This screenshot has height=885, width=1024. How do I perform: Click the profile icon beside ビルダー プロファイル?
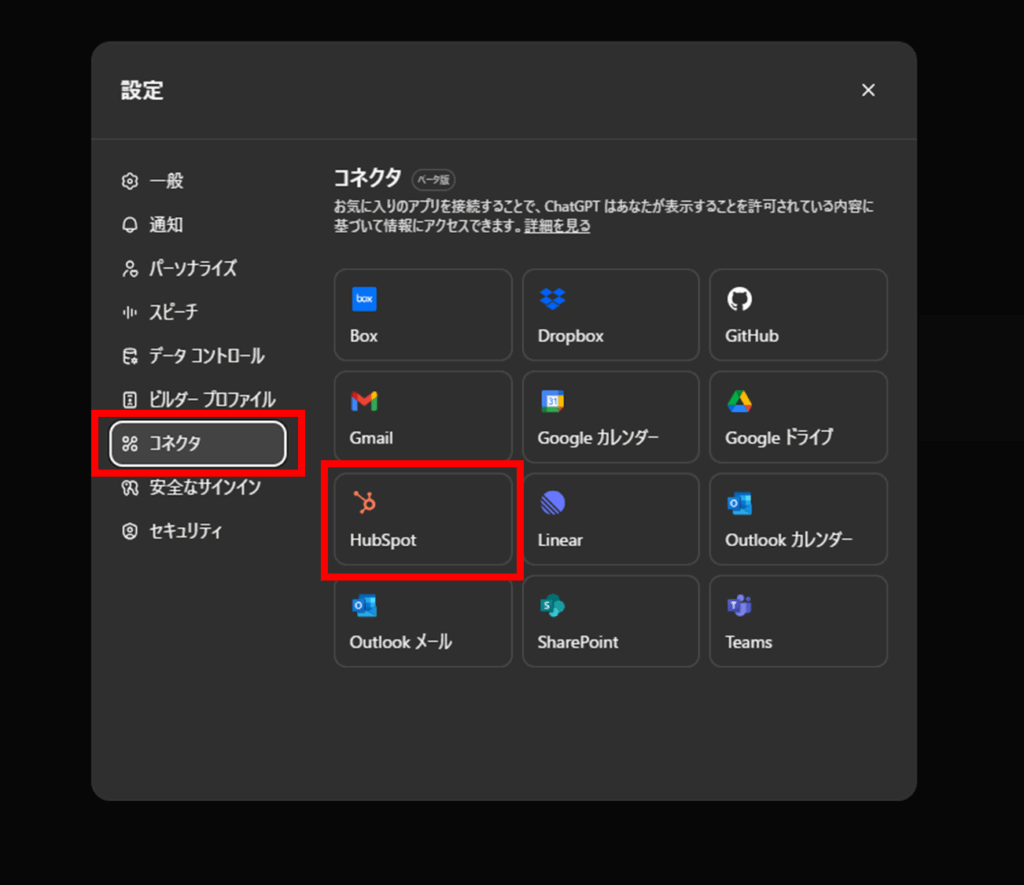[x=130, y=400]
